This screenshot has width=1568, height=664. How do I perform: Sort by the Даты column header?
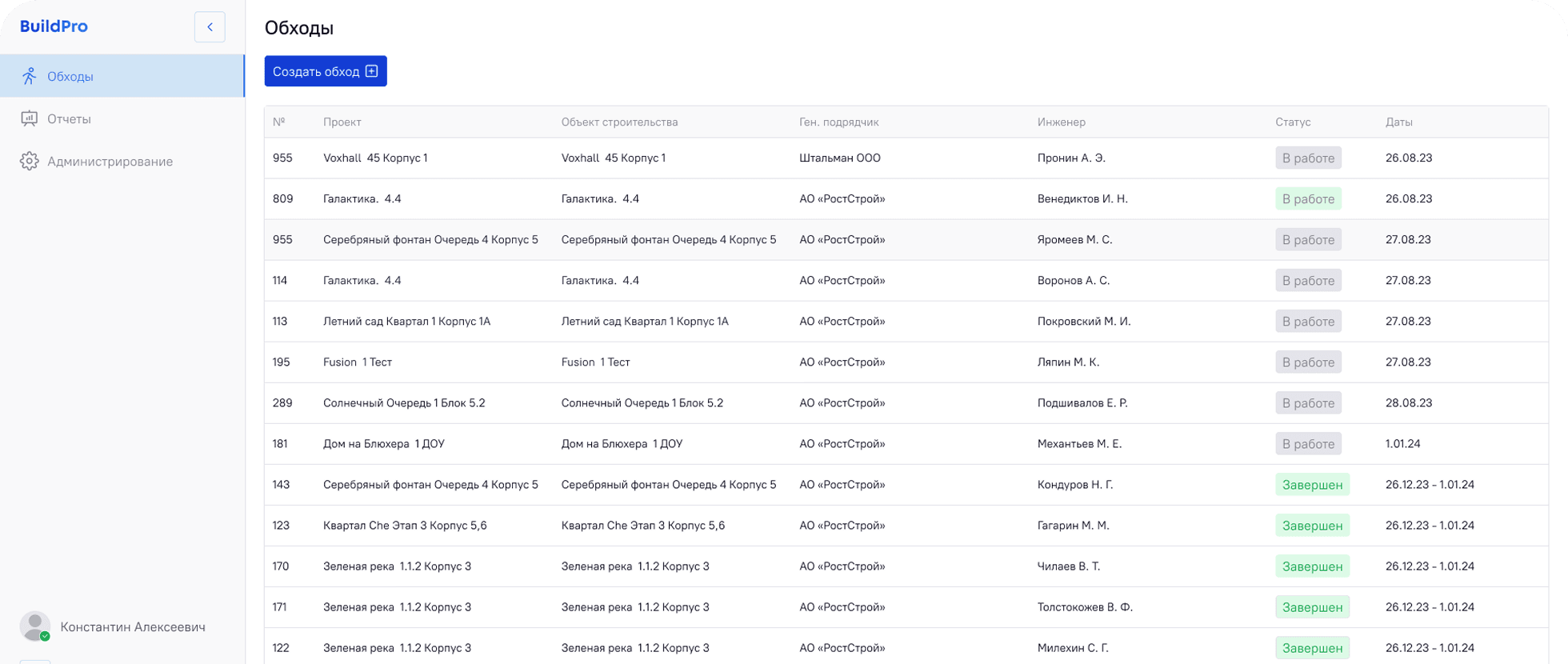[1399, 122]
